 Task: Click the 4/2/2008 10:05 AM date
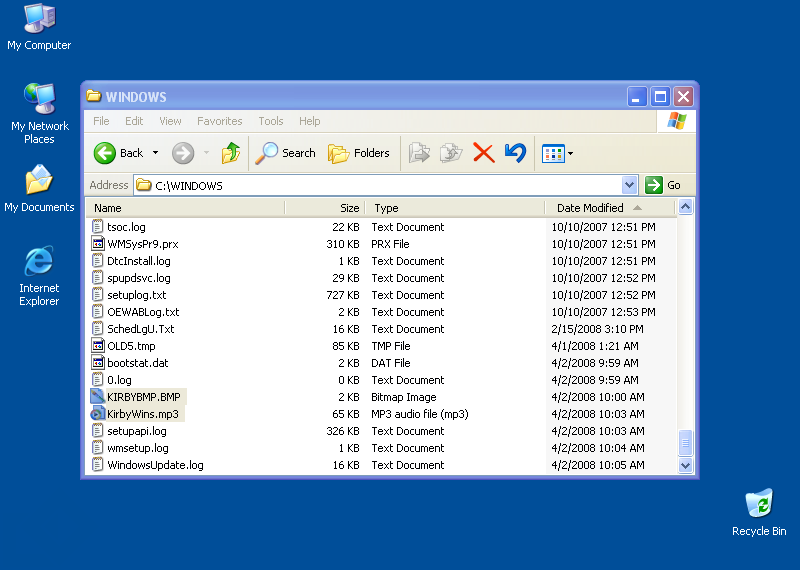click(597, 465)
